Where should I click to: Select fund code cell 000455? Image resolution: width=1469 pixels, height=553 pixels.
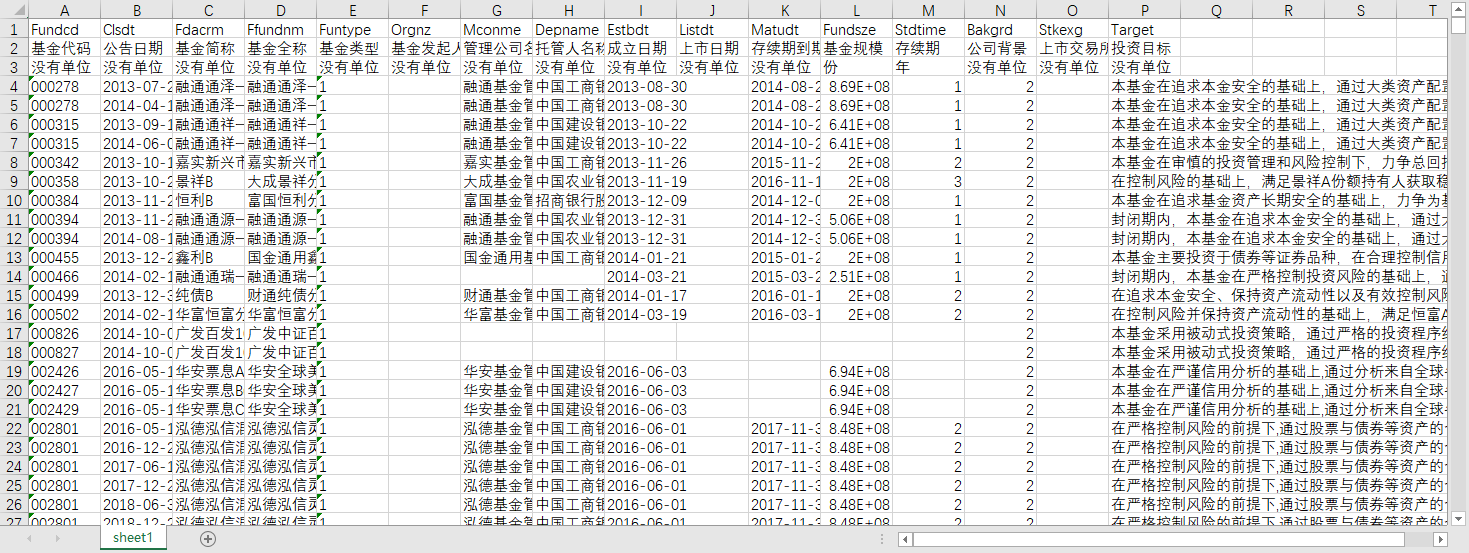(64, 257)
